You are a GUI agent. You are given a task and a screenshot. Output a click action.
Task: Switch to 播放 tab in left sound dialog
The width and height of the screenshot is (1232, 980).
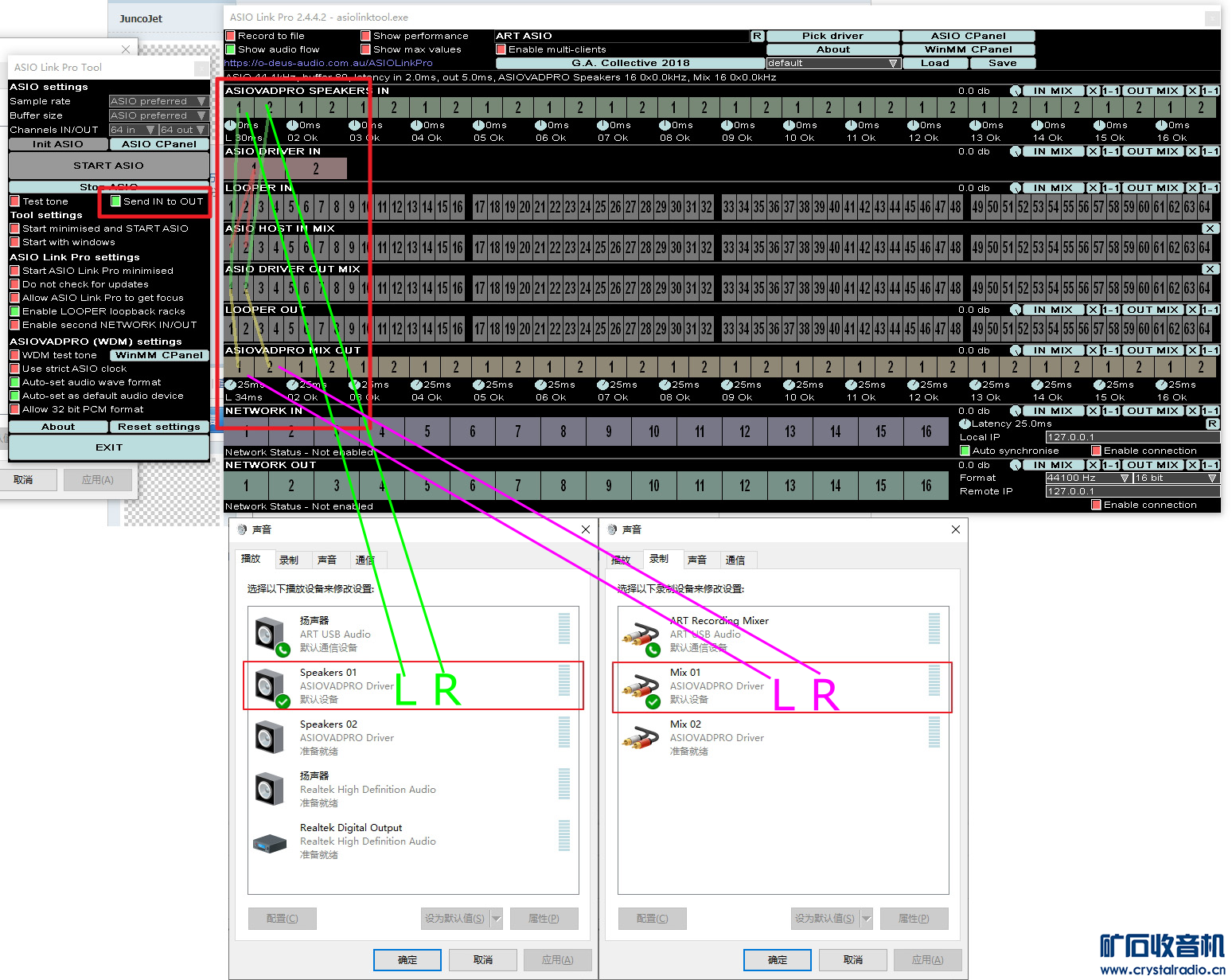coord(251,559)
